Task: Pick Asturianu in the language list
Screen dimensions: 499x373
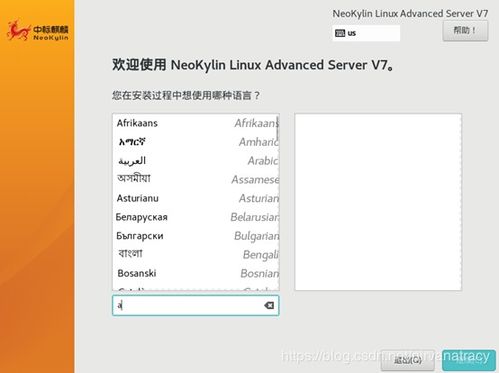Action: (x=196, y=198)
